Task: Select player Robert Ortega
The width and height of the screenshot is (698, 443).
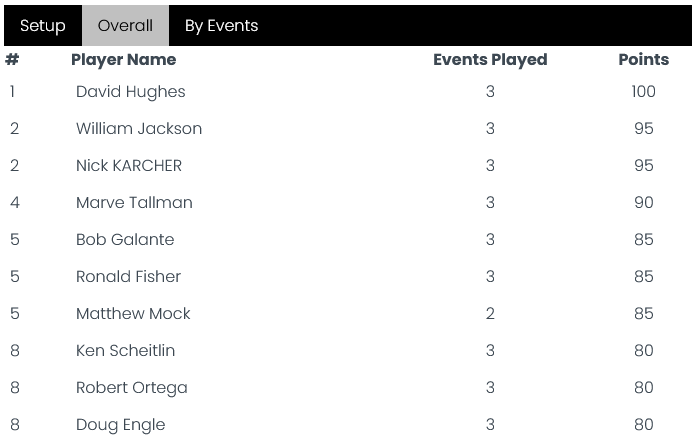Action: [x=132, y=388]
